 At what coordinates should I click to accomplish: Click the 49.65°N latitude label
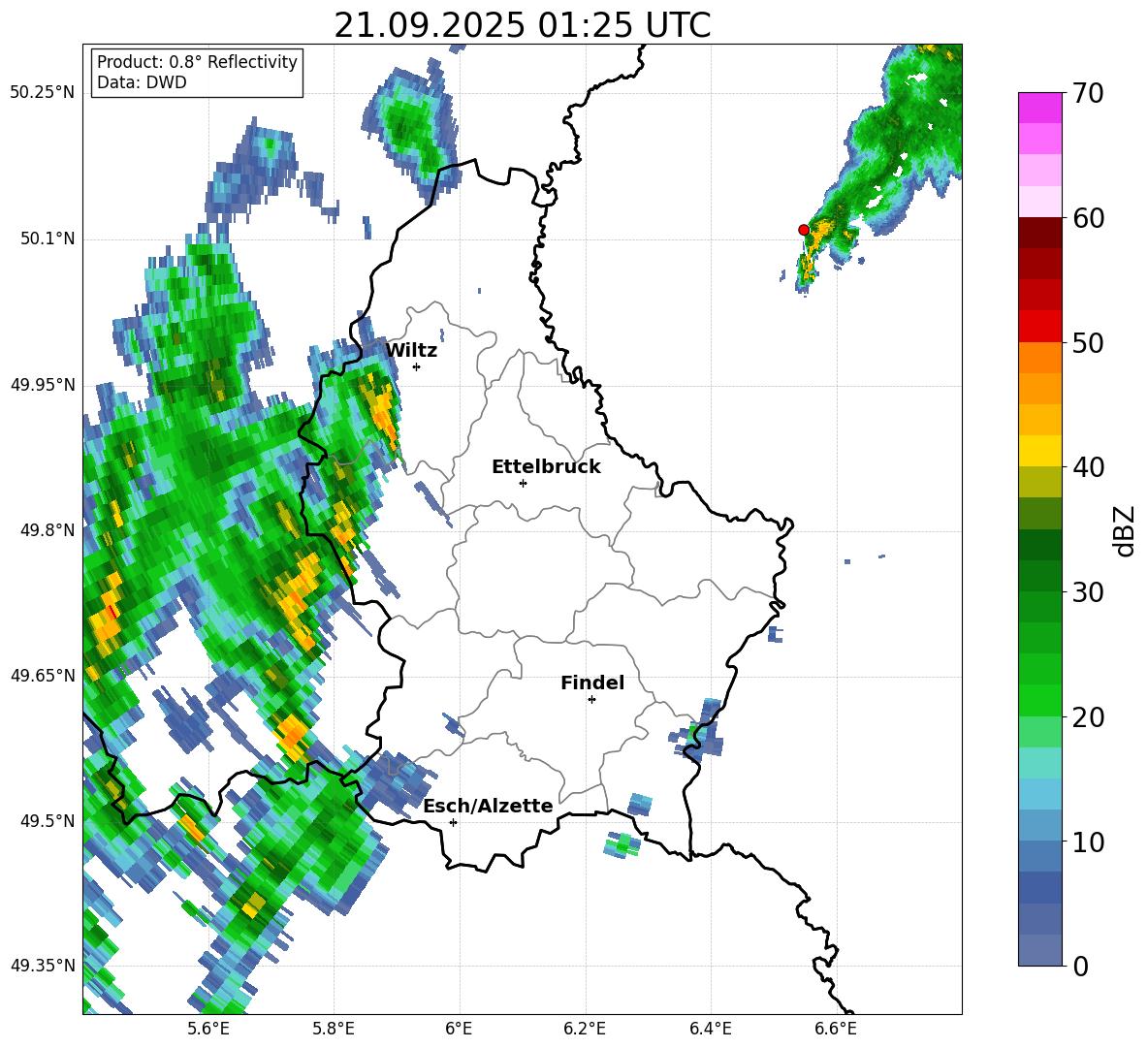[43, 675]
